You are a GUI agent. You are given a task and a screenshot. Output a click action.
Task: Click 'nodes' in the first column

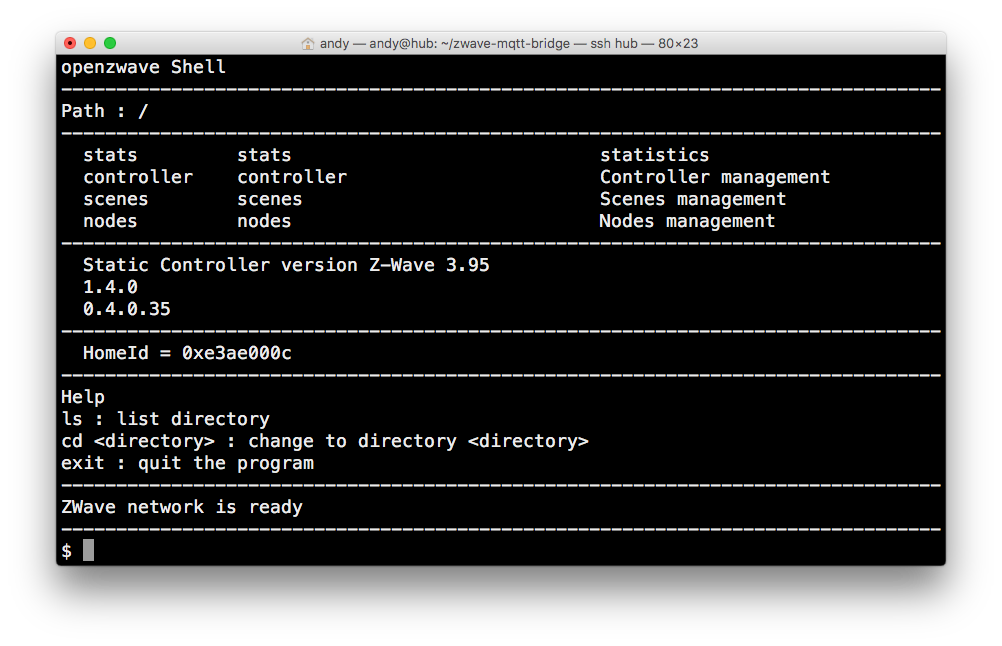tap(110, 221)
